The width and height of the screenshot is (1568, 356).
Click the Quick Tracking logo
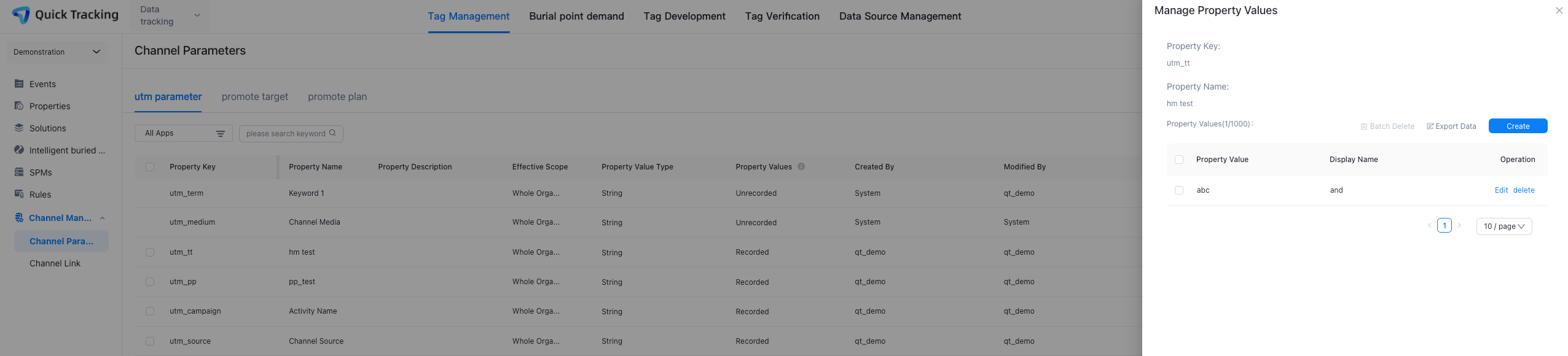21,15
